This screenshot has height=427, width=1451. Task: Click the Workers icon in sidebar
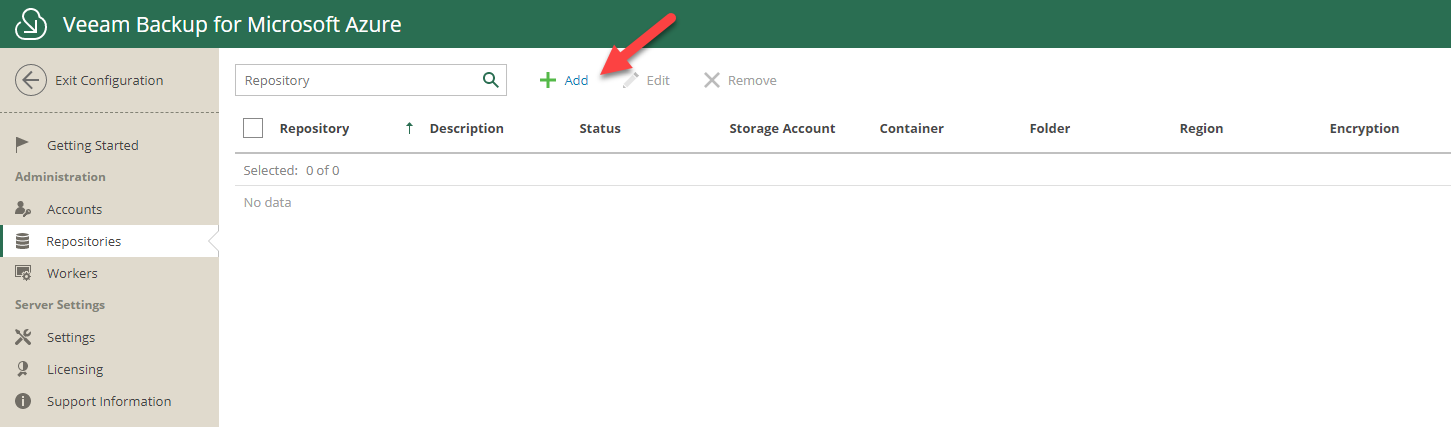click(23, 273)
